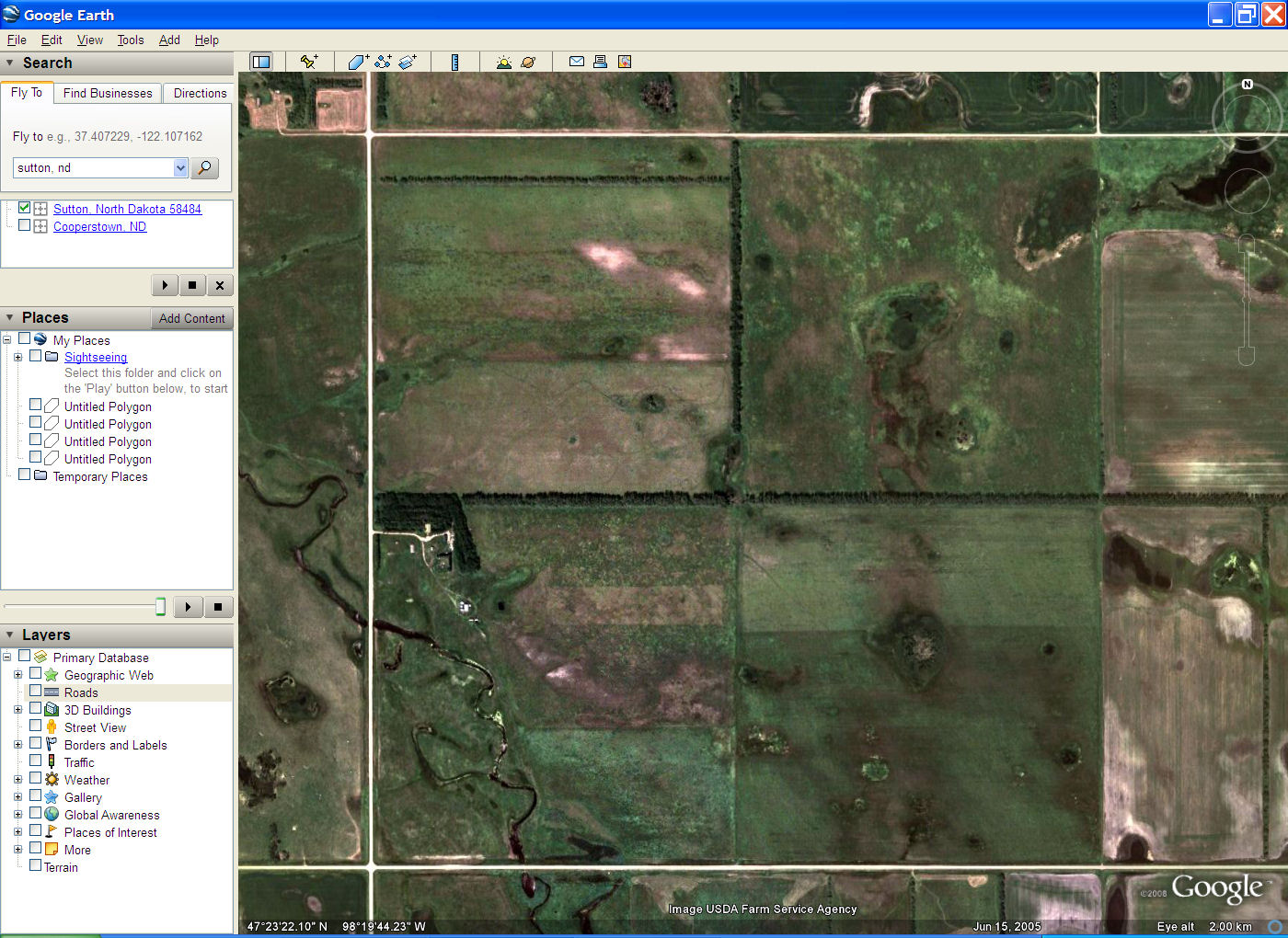This screenshot has width=1288, height=938.
Task: Enable the Roads layer checkbox
Action: click(x=35, y=692)
